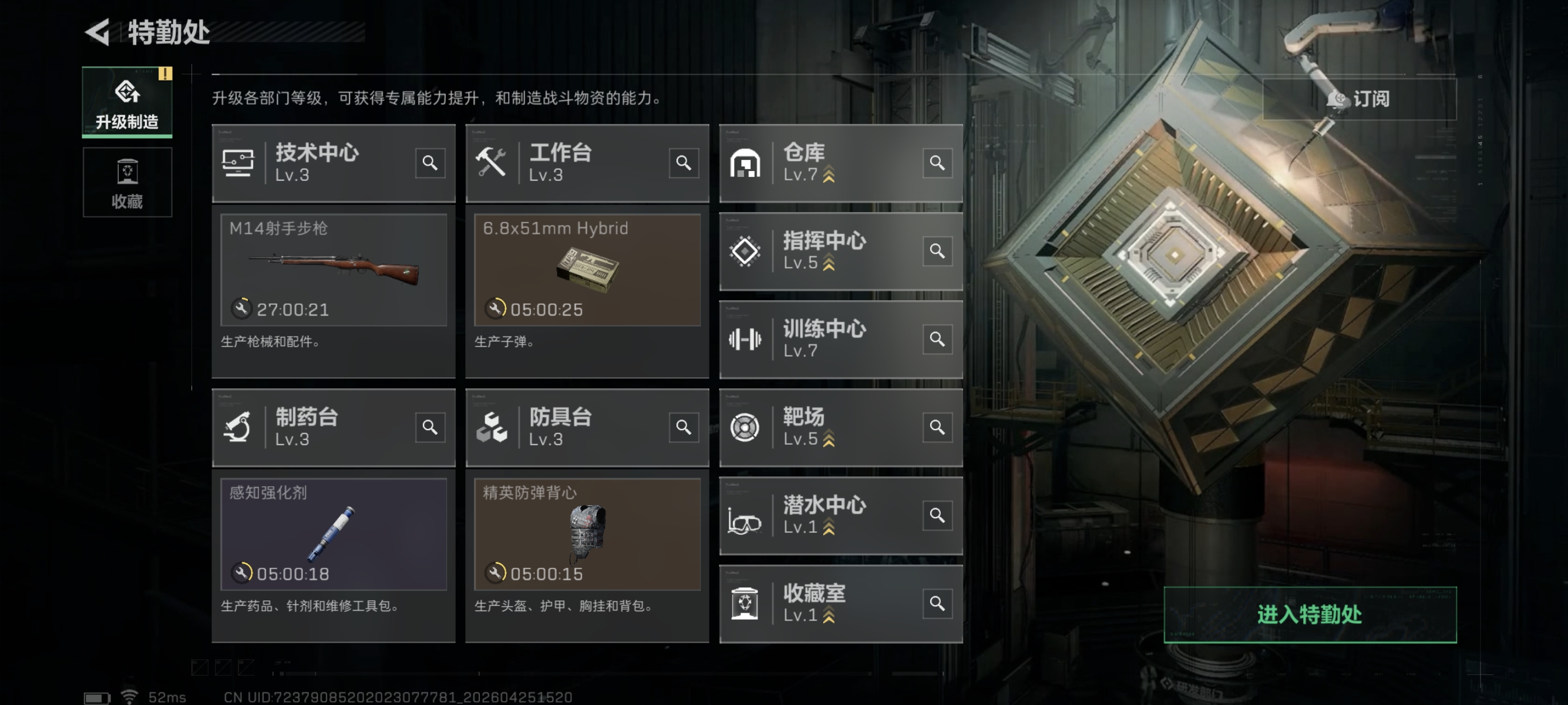
Task: Open magnifier details for 潜水中心
Action: 937,516
